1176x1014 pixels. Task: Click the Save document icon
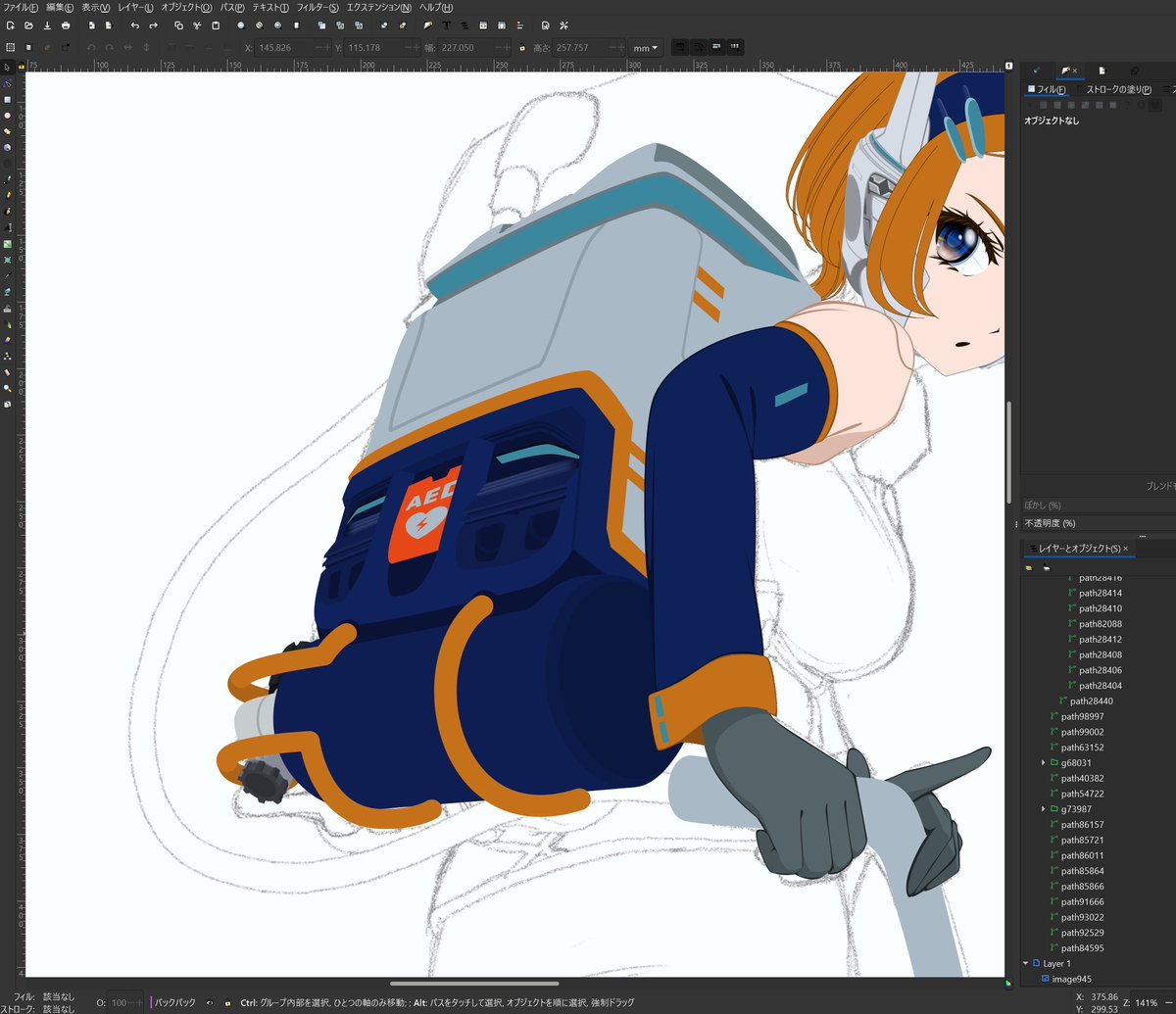tap(48, 25)
